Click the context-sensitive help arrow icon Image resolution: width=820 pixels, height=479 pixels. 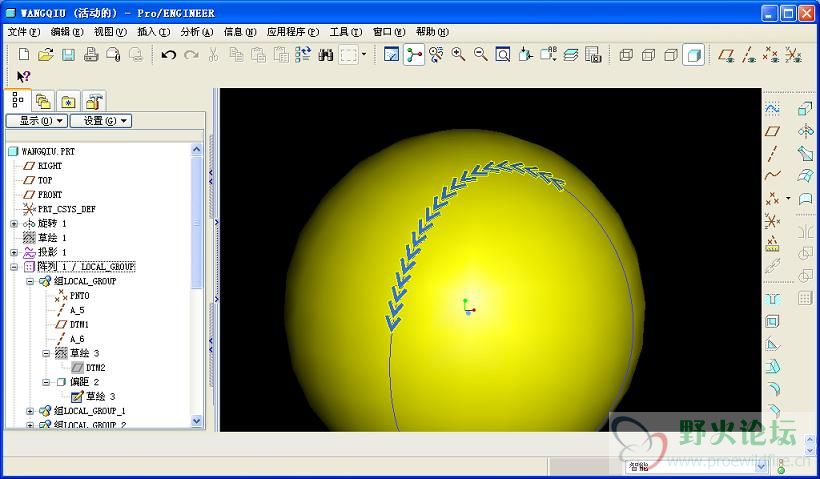coord(24,77)
